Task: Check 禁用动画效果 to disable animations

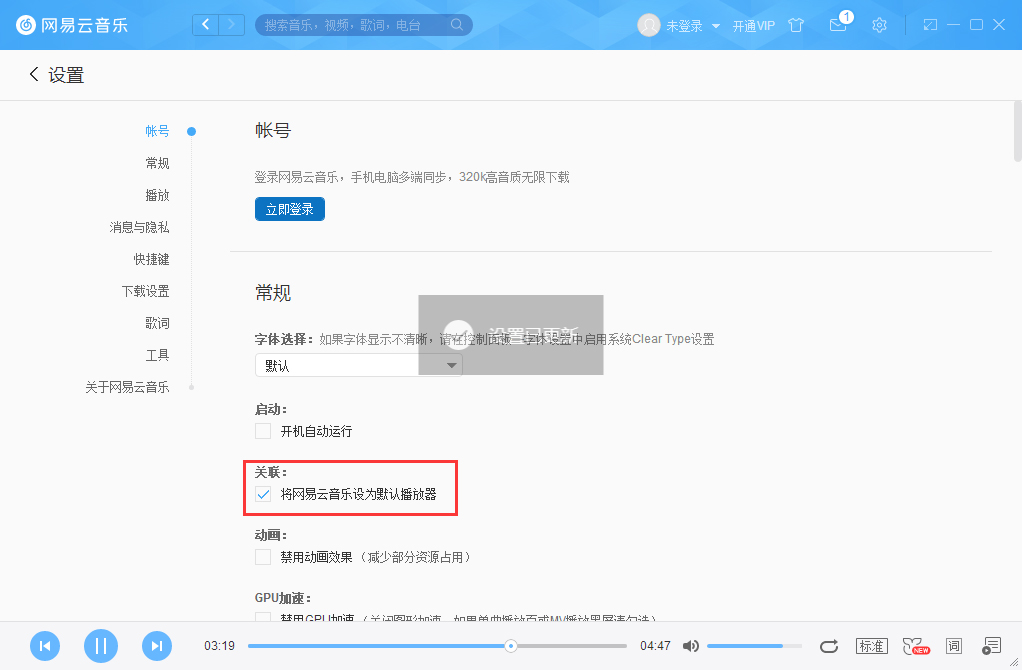Action: click(263, 556)
